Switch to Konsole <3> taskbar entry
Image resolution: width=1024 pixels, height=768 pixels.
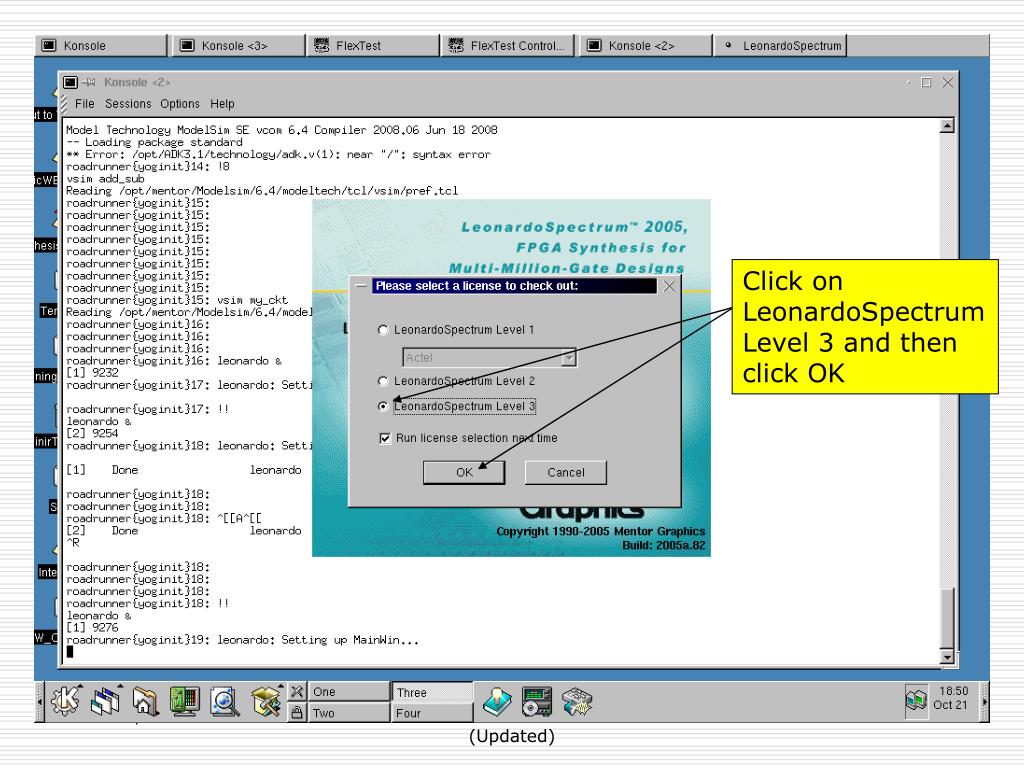239,46
